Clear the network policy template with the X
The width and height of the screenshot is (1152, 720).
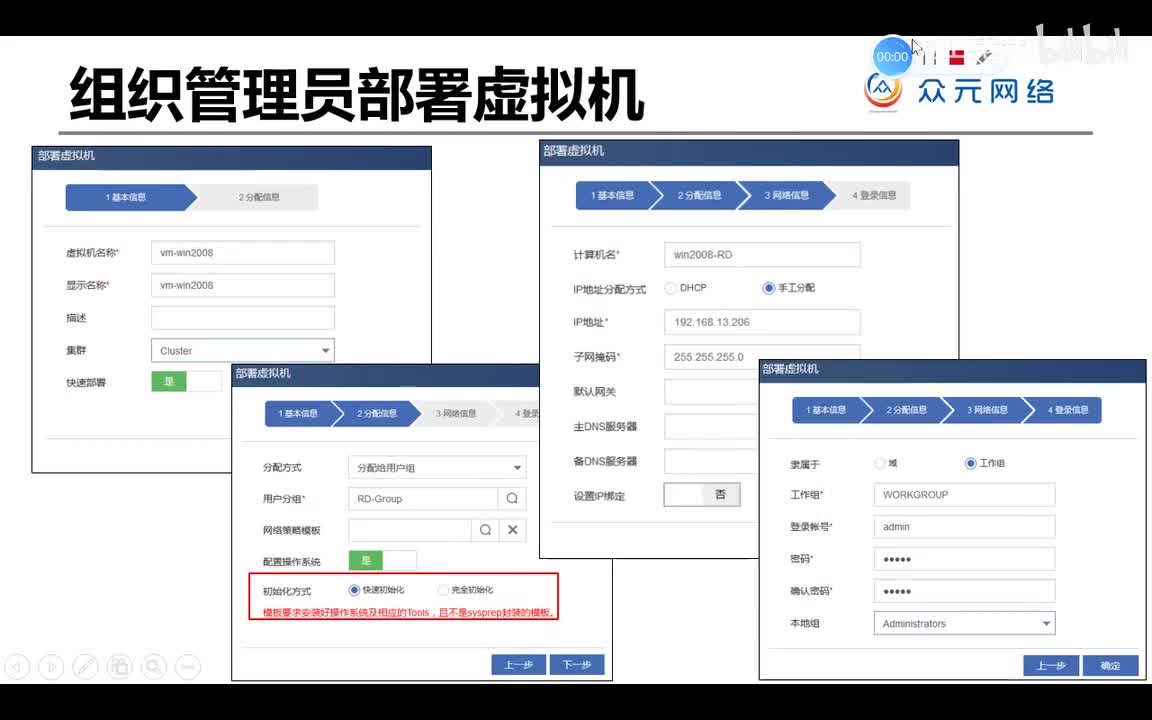tap(513, 530)
